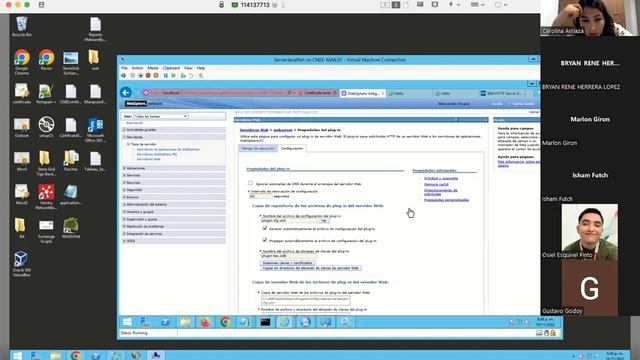
Task: Expand the Usuarios y grupos section
Action: pos(174,212)
